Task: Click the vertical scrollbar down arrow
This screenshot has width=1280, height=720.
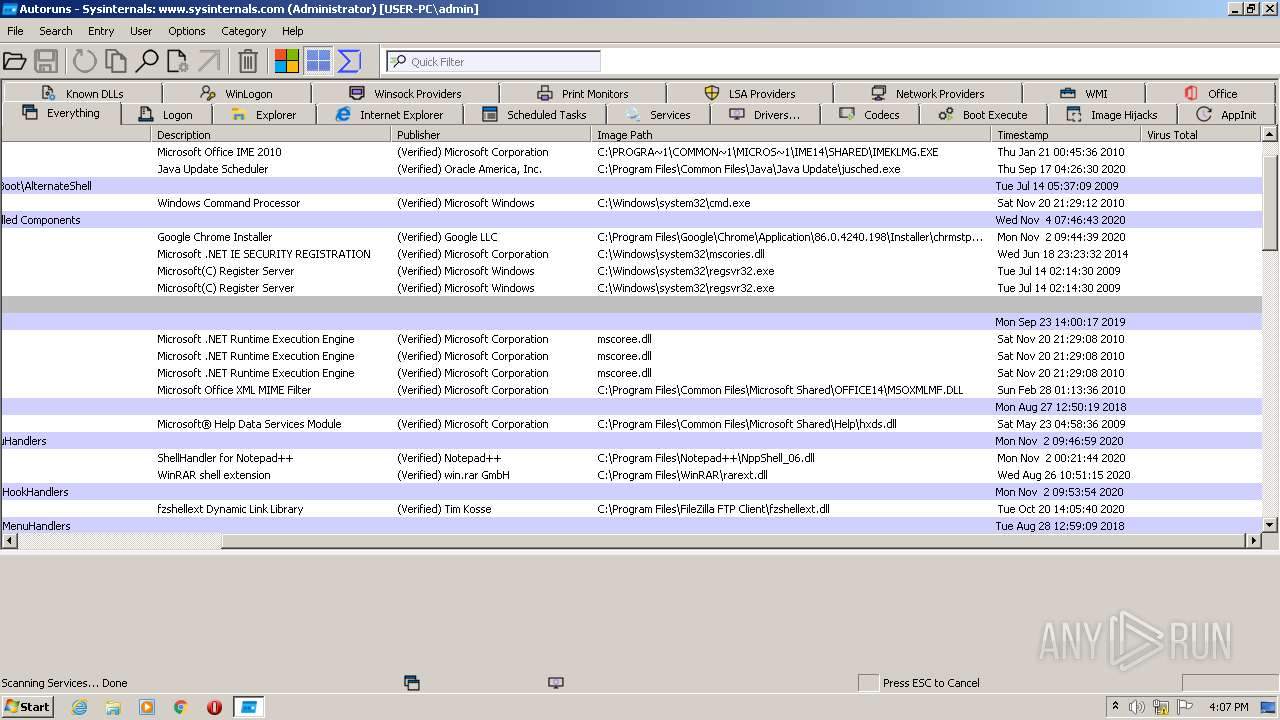Action: click(x=1270, y=525)
